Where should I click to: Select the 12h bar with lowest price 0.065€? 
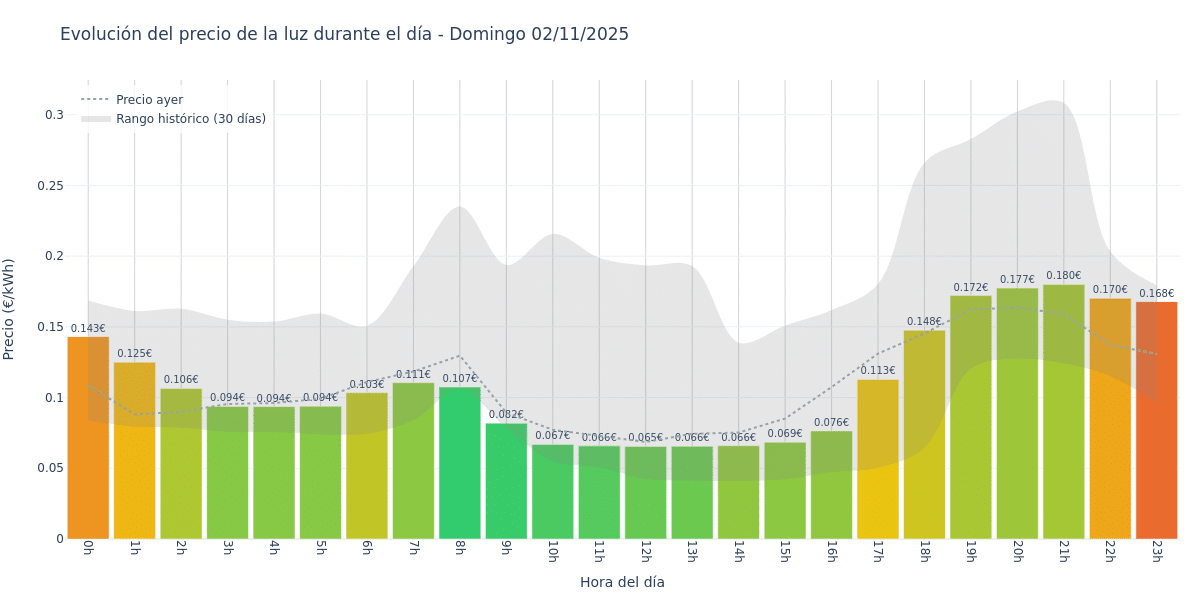coord(645,492)
